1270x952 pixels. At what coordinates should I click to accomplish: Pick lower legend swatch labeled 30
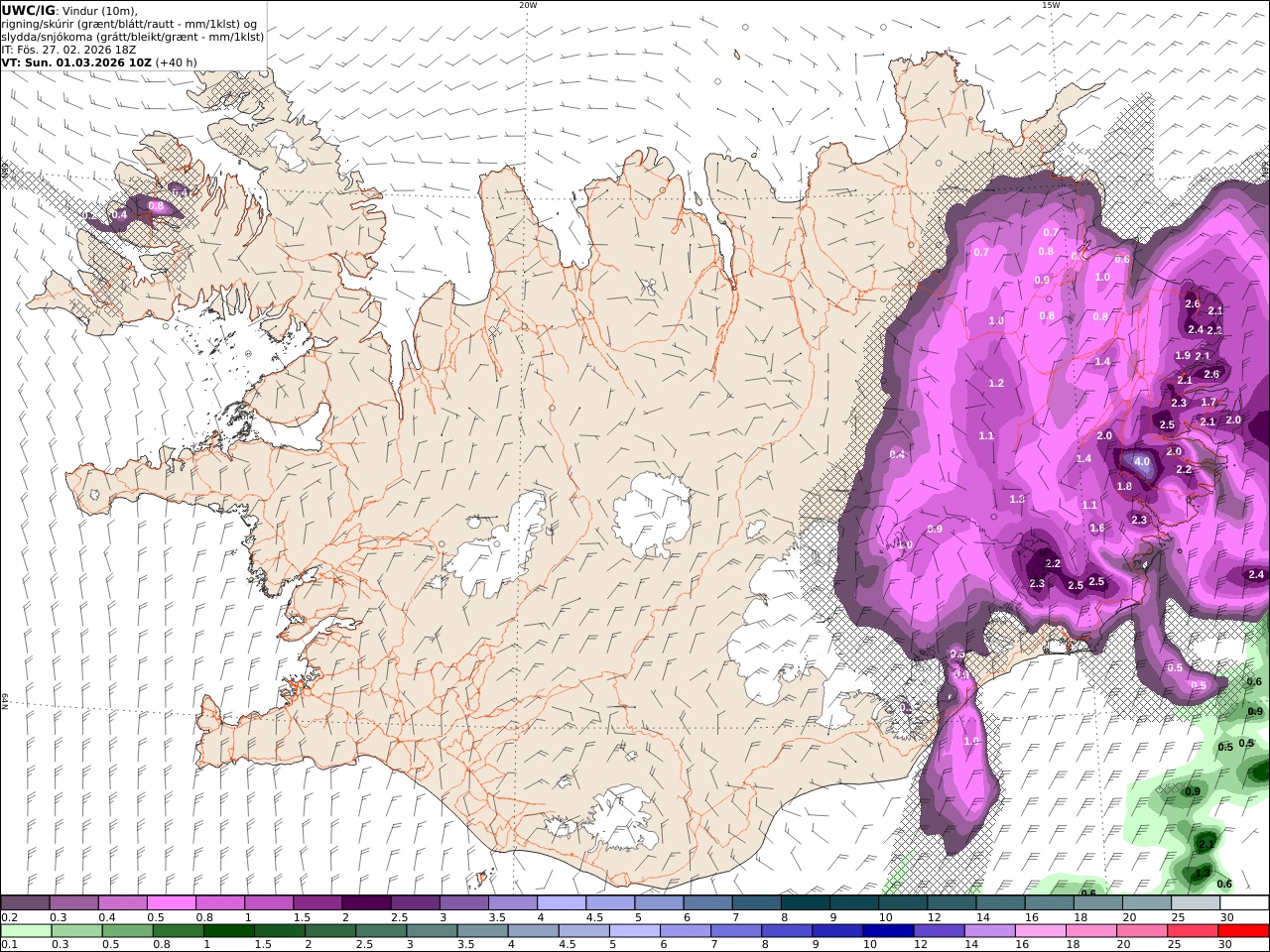(x=1242, y=931)
